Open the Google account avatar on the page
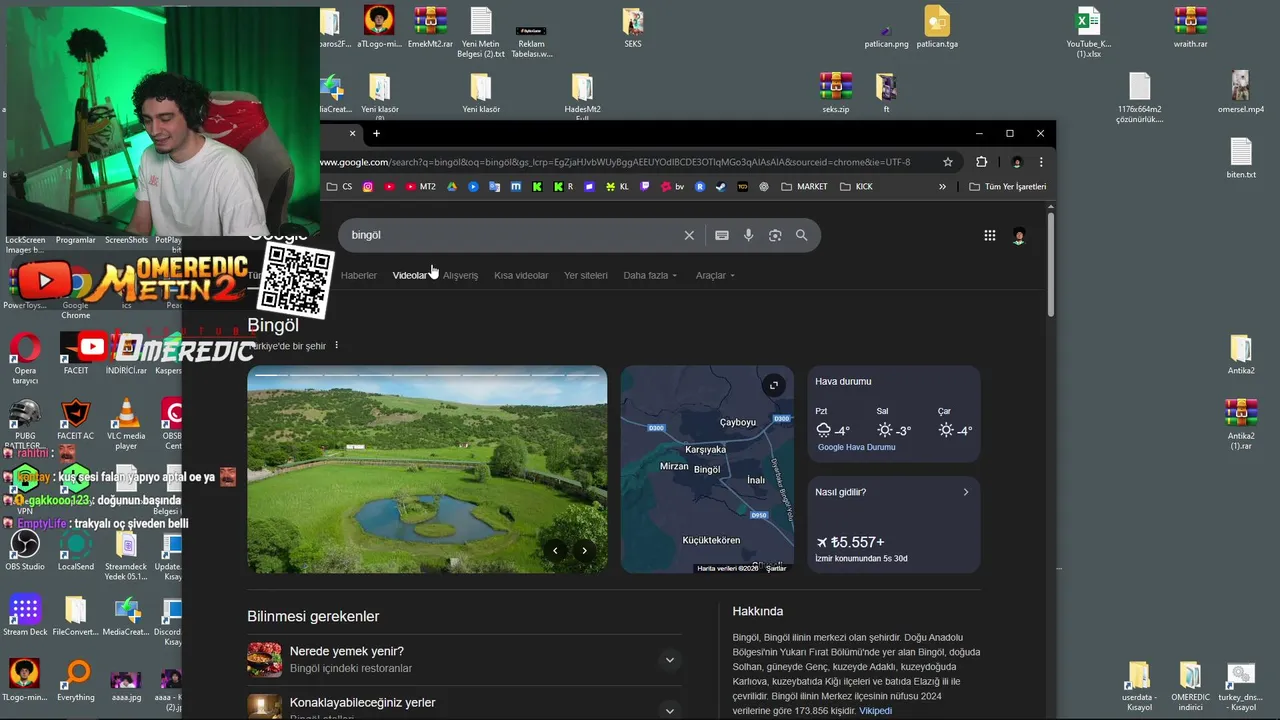Screen dimensions: 1280x720 1019,236
